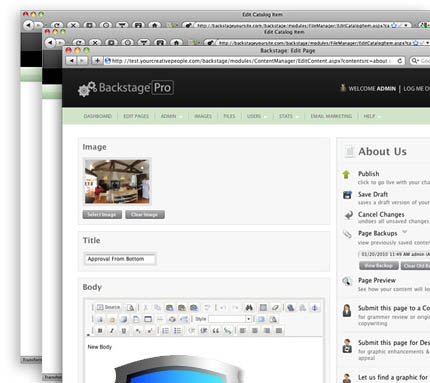Click the Find binoculars icon in editor
The width and height of the screenshot is (430, 383).
(x=249, y=308)
